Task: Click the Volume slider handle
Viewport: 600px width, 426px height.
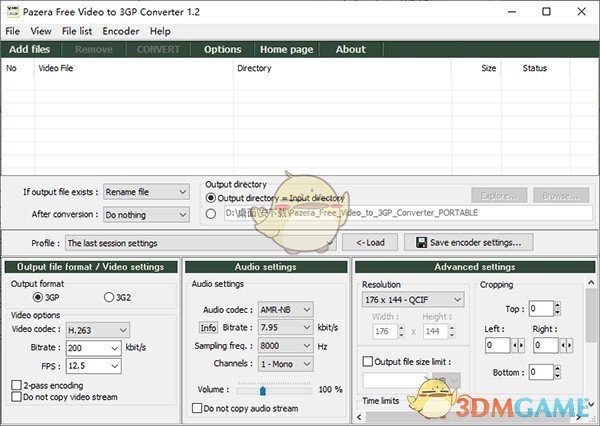Action: [263, 391]
